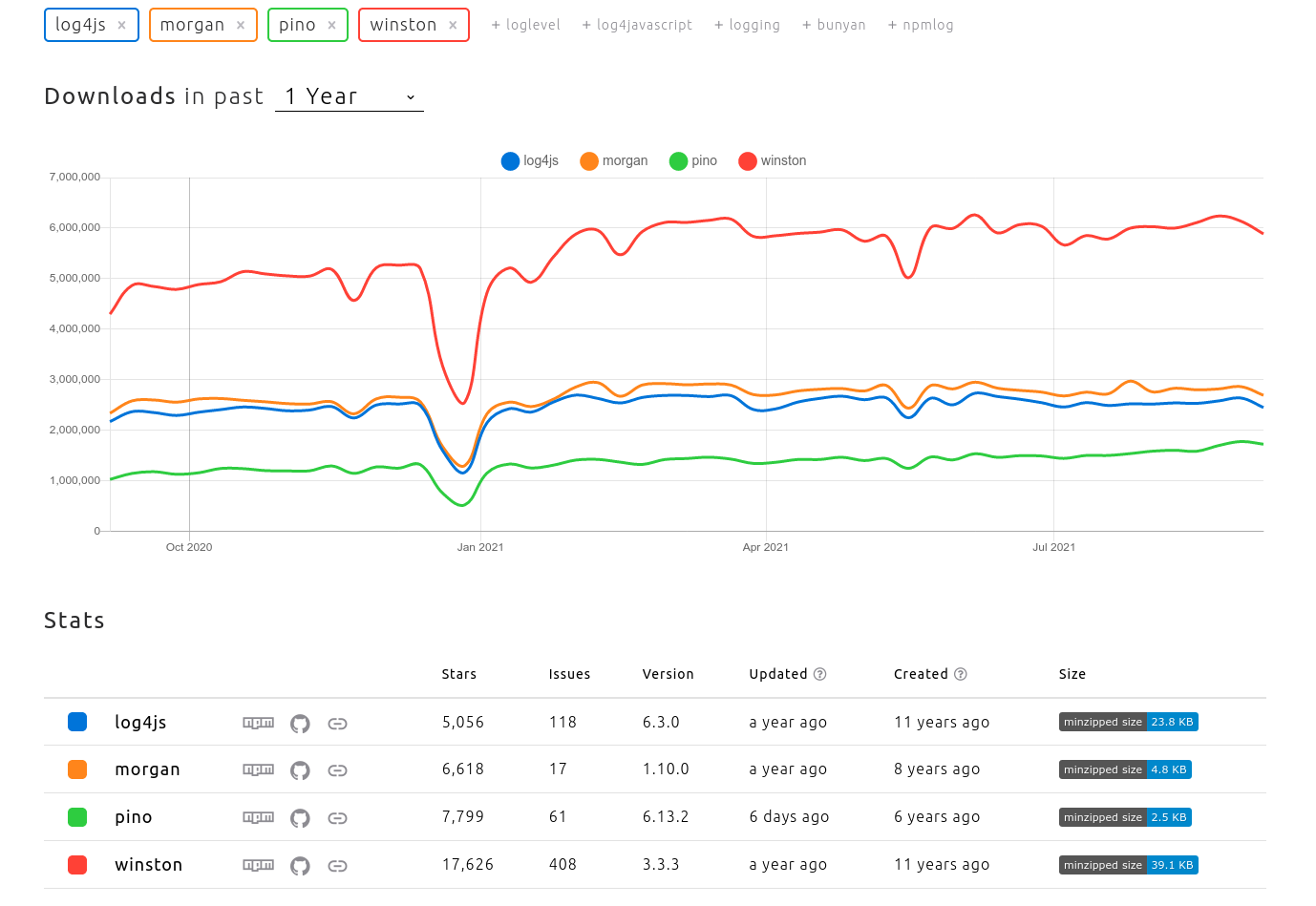The width and height of the screenshot is (1316, 906).
Task: Click the log4js package name in Stats
Action: (x=140, y=723)
